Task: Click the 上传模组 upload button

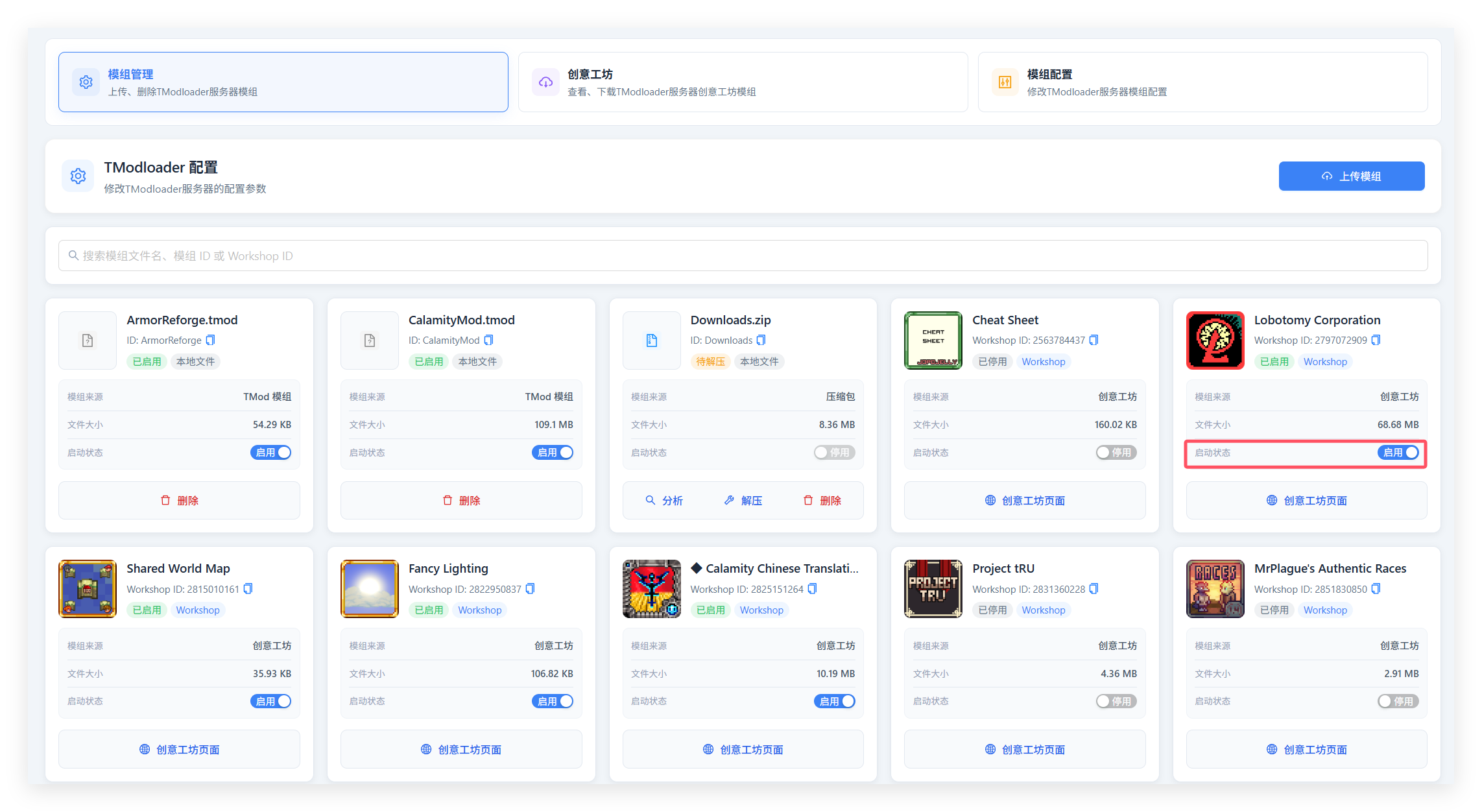Action: 1352,176
